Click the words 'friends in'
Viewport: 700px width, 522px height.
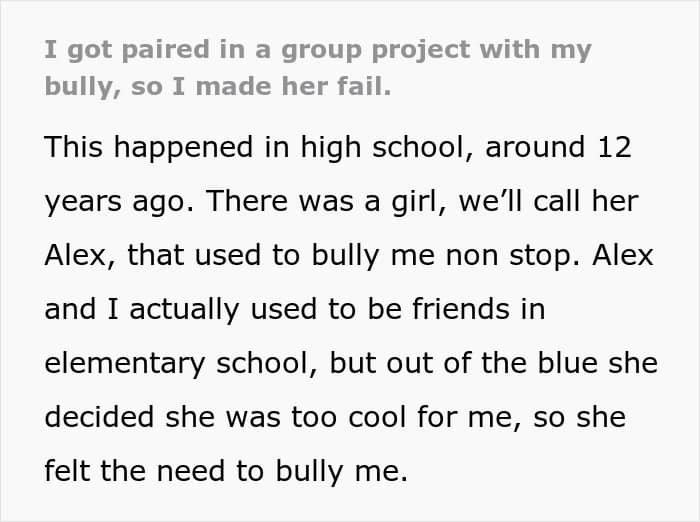[x=478, y=309]
